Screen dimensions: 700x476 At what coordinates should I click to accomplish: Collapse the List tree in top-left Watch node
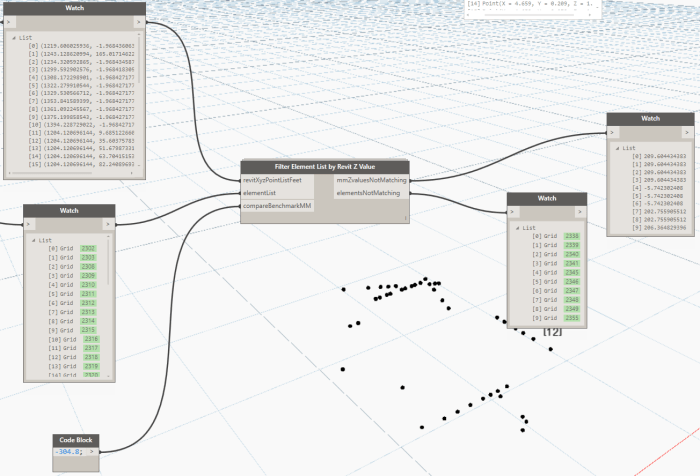pos(14,37)
